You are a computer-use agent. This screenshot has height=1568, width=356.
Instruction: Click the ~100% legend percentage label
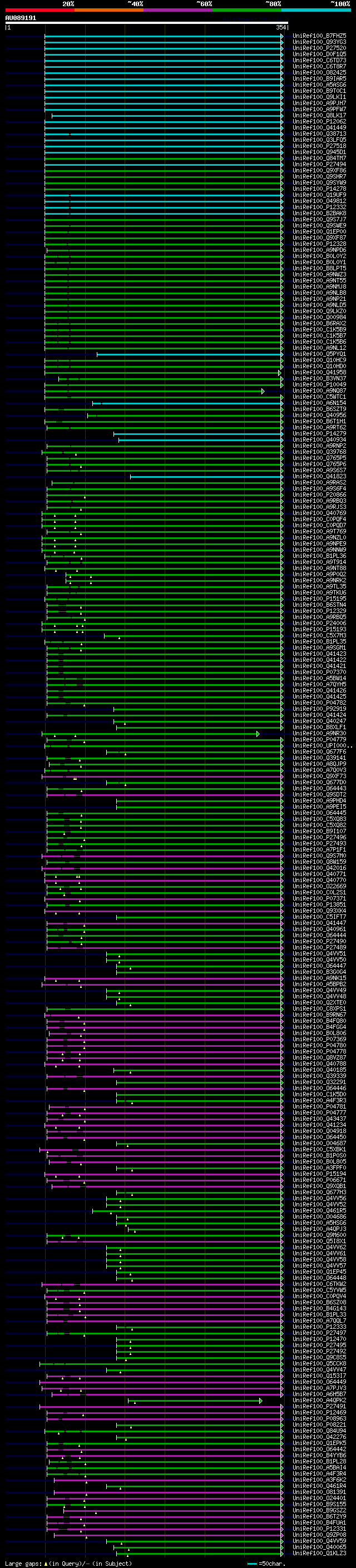(340, 4)
